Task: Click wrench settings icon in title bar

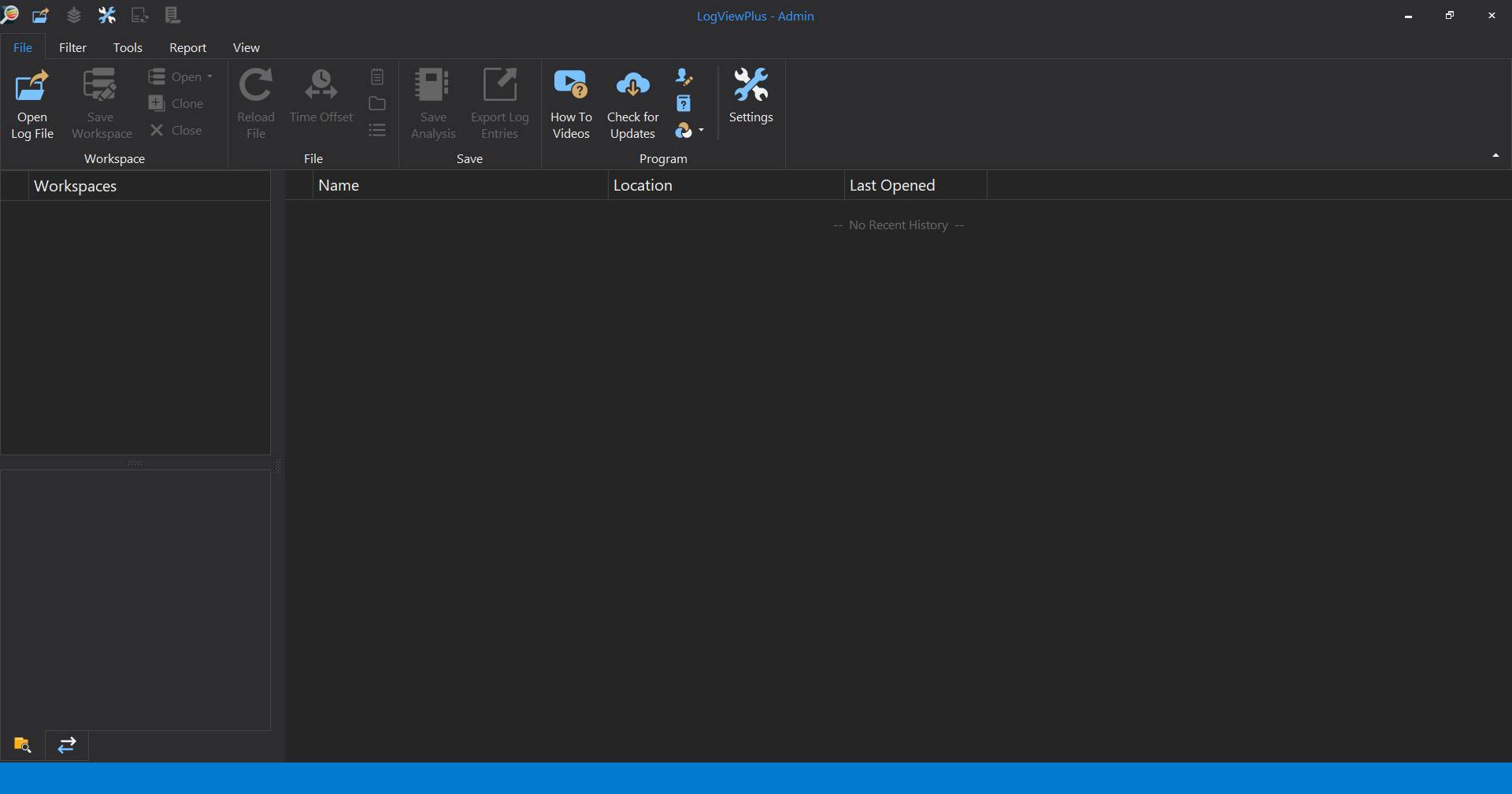Action: (x=106, y=15)
